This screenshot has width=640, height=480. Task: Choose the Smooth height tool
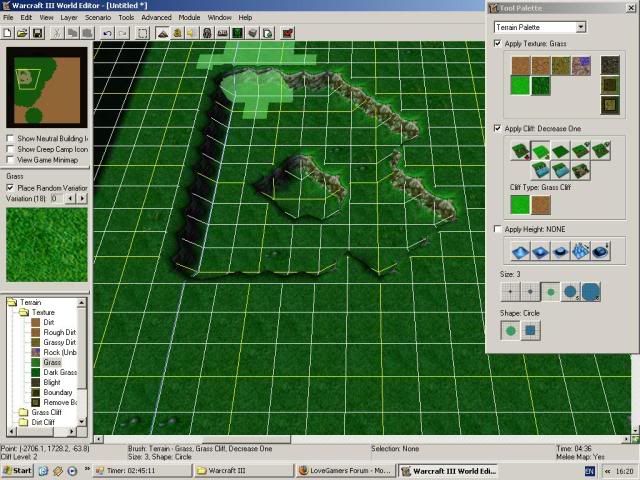(600, 251)
